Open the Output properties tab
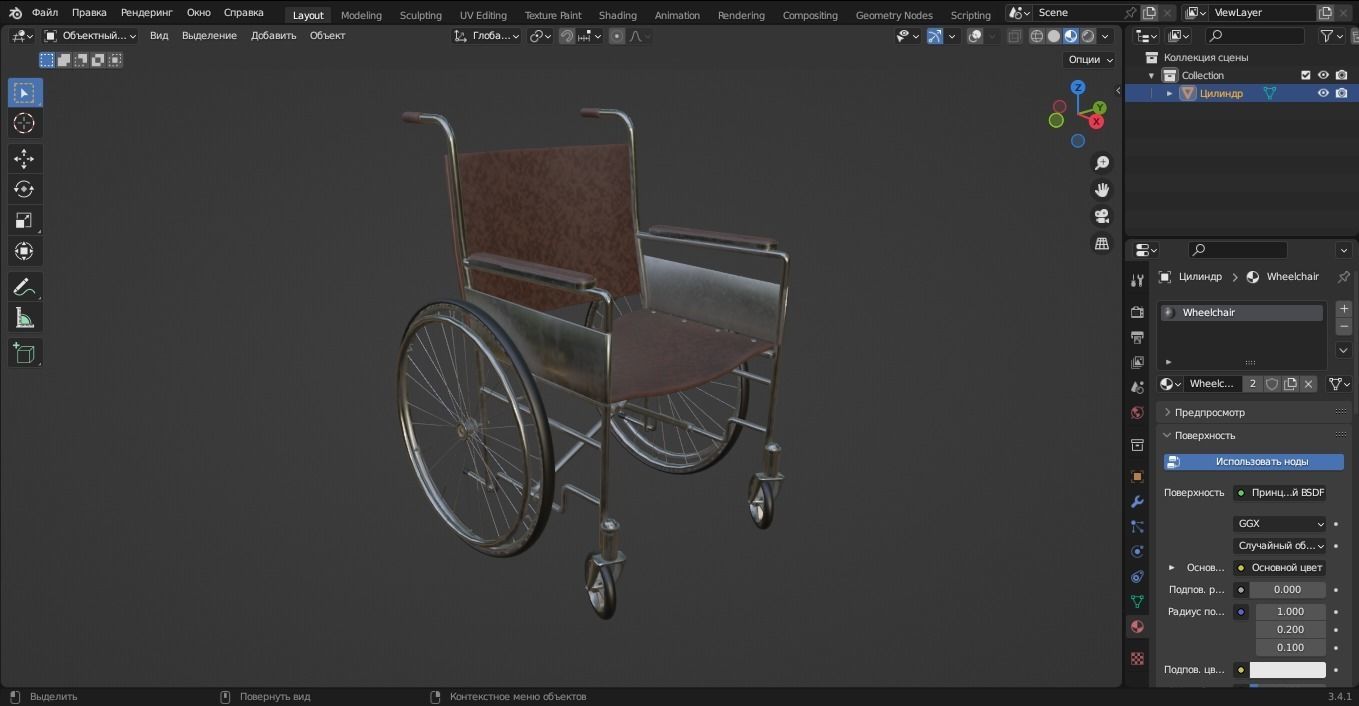 coord(1137,337)
